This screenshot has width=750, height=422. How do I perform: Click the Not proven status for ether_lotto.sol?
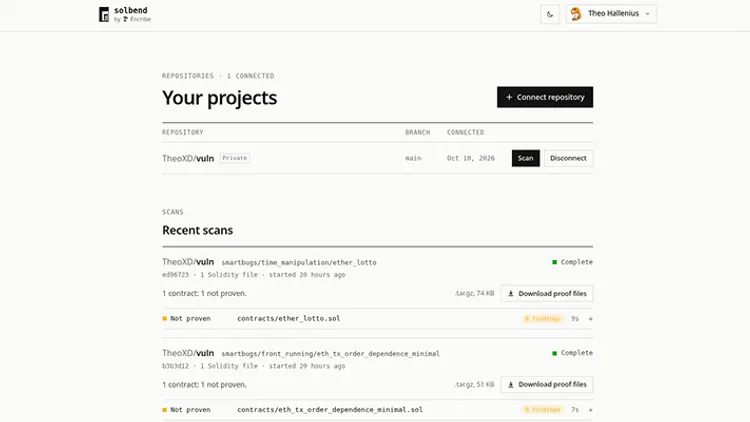tap(186, 319)
